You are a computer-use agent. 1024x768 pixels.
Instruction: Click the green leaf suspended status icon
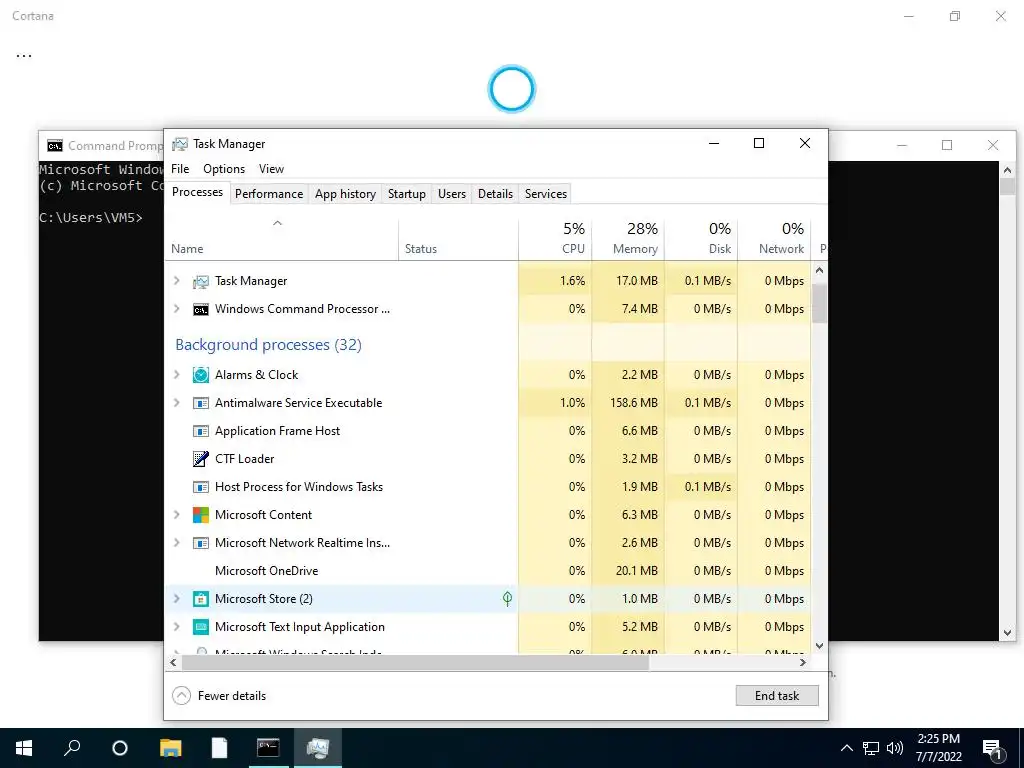tap(507, 598)
